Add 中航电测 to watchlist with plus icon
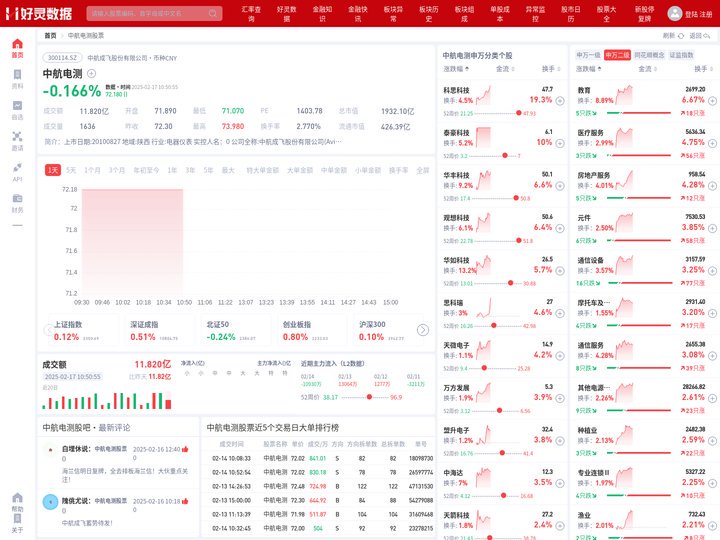720x540 pixels. (91, 73)
